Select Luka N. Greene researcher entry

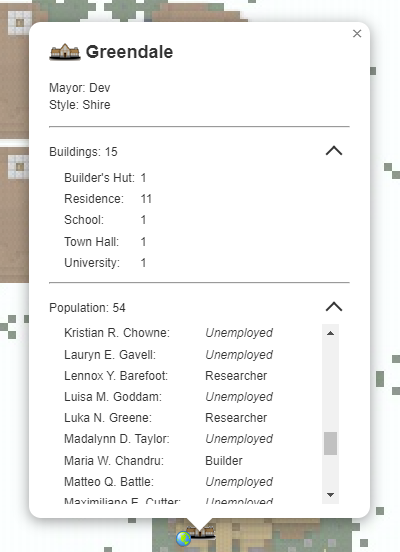click(x=165, y=418)
